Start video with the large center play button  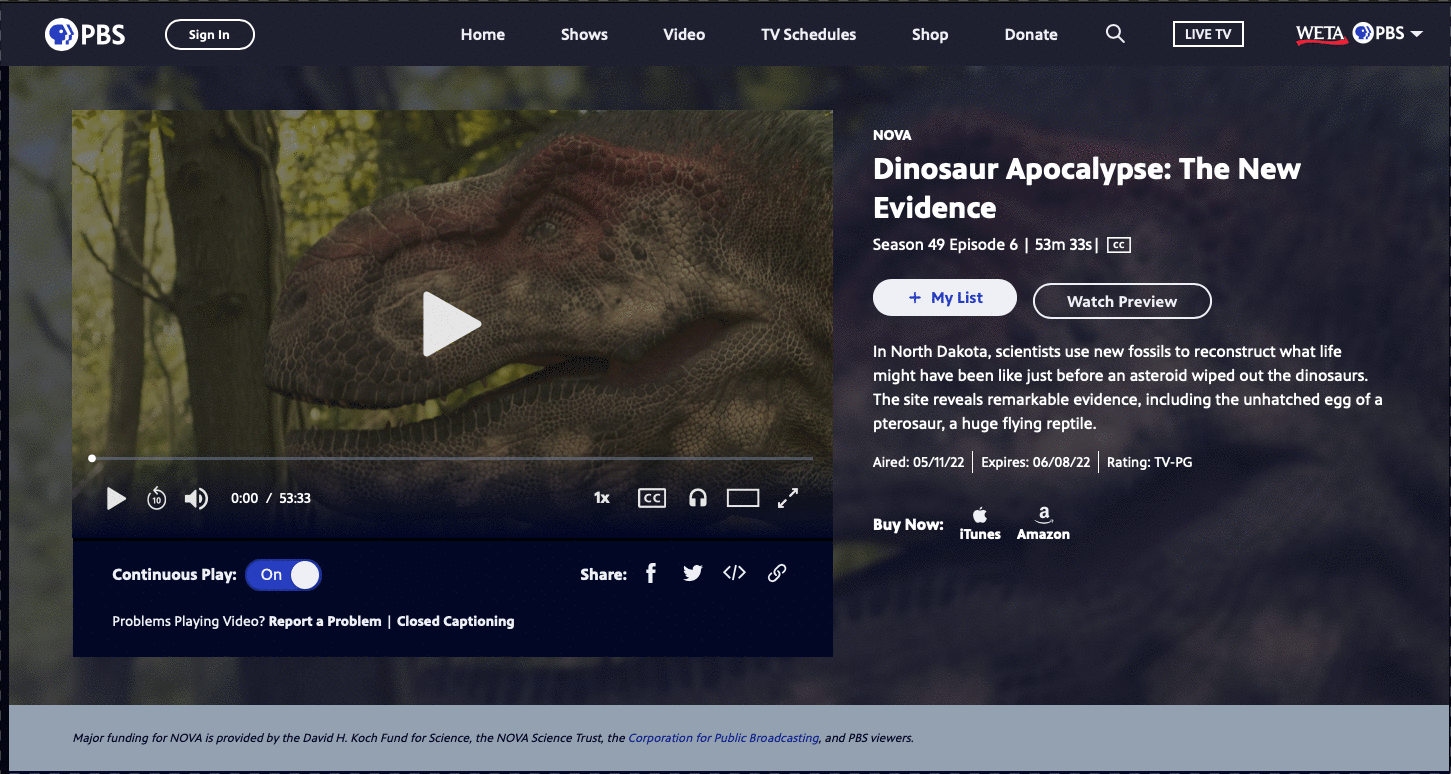[x=451, y=324]
